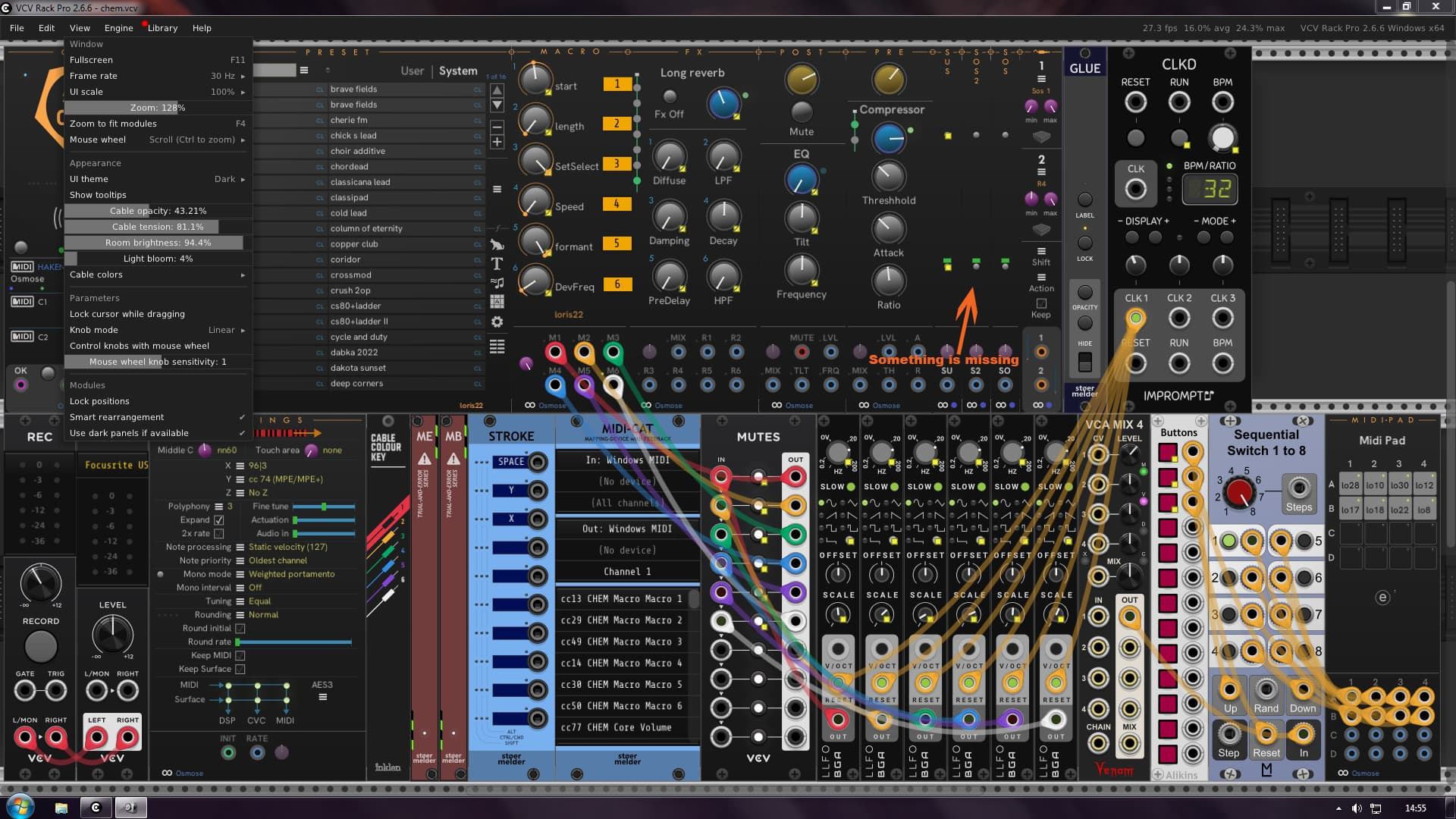Toggle the Round initial checkbox
The height and width of the screenshot is (819, 1456).
pos(240,629)
